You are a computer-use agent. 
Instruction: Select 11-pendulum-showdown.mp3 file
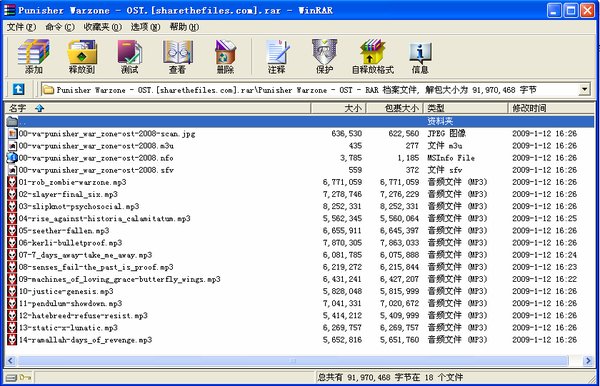pyautogui.click(x=70, y=303)
